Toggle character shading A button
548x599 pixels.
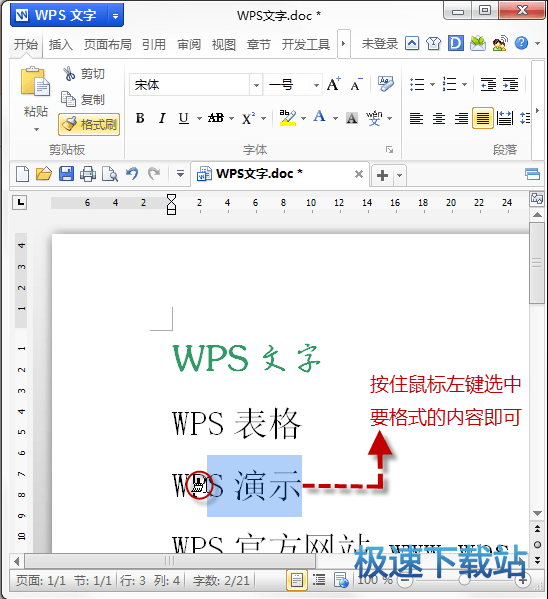352,118
